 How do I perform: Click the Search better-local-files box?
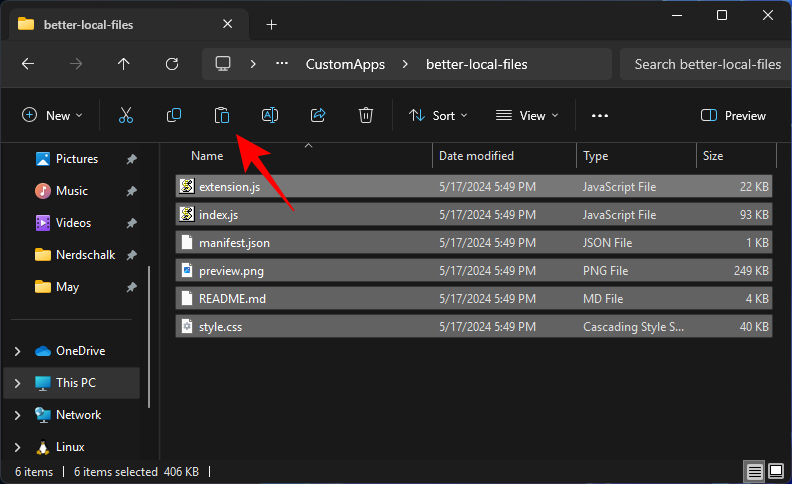coord(706,64)
